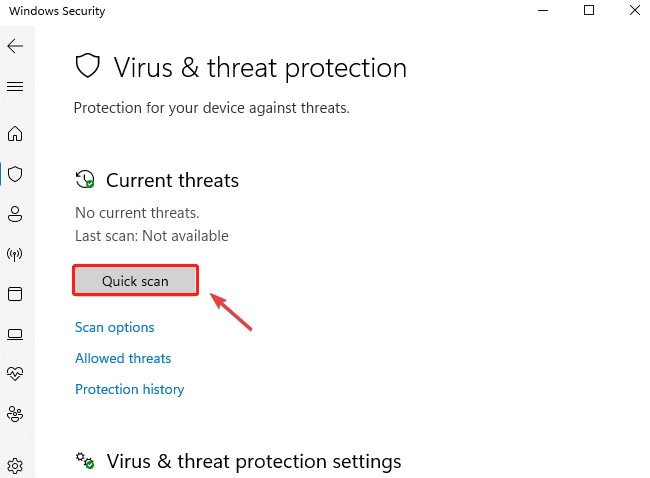Open Account protection person icon
This screenshot has height=478, width=650.
15,214
